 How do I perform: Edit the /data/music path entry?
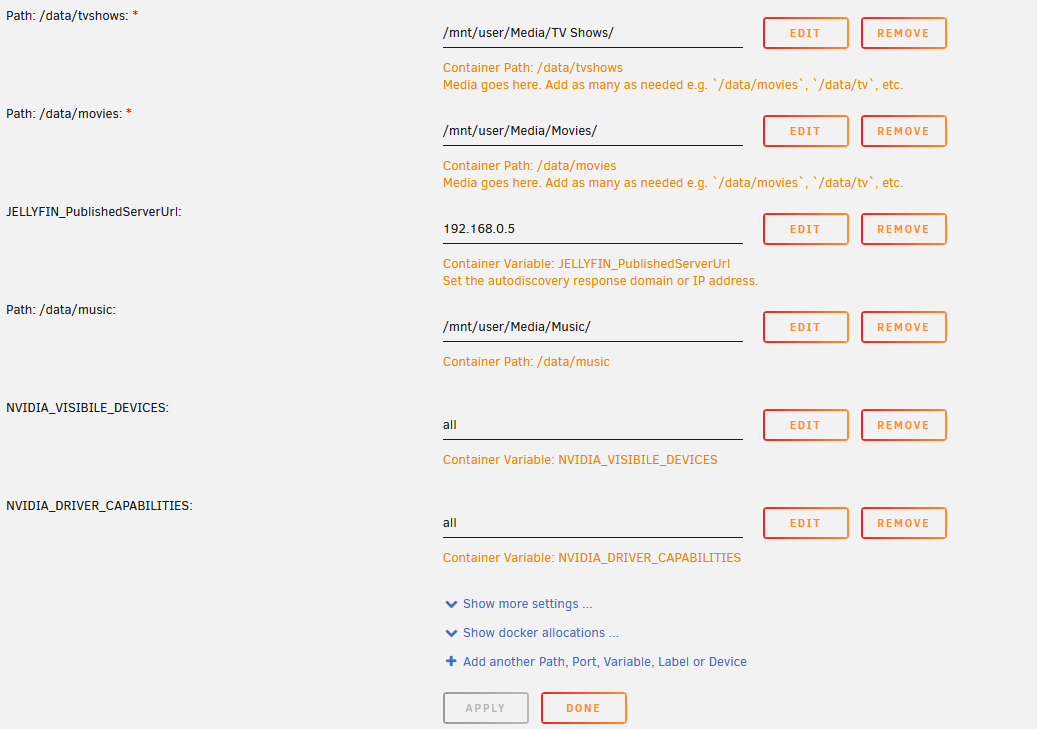tap(805, 327)
